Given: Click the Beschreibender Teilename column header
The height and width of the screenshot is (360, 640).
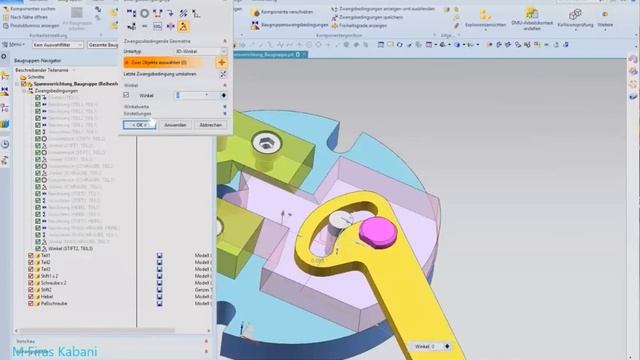Looking at the screenshot, I should pos(45,70).
